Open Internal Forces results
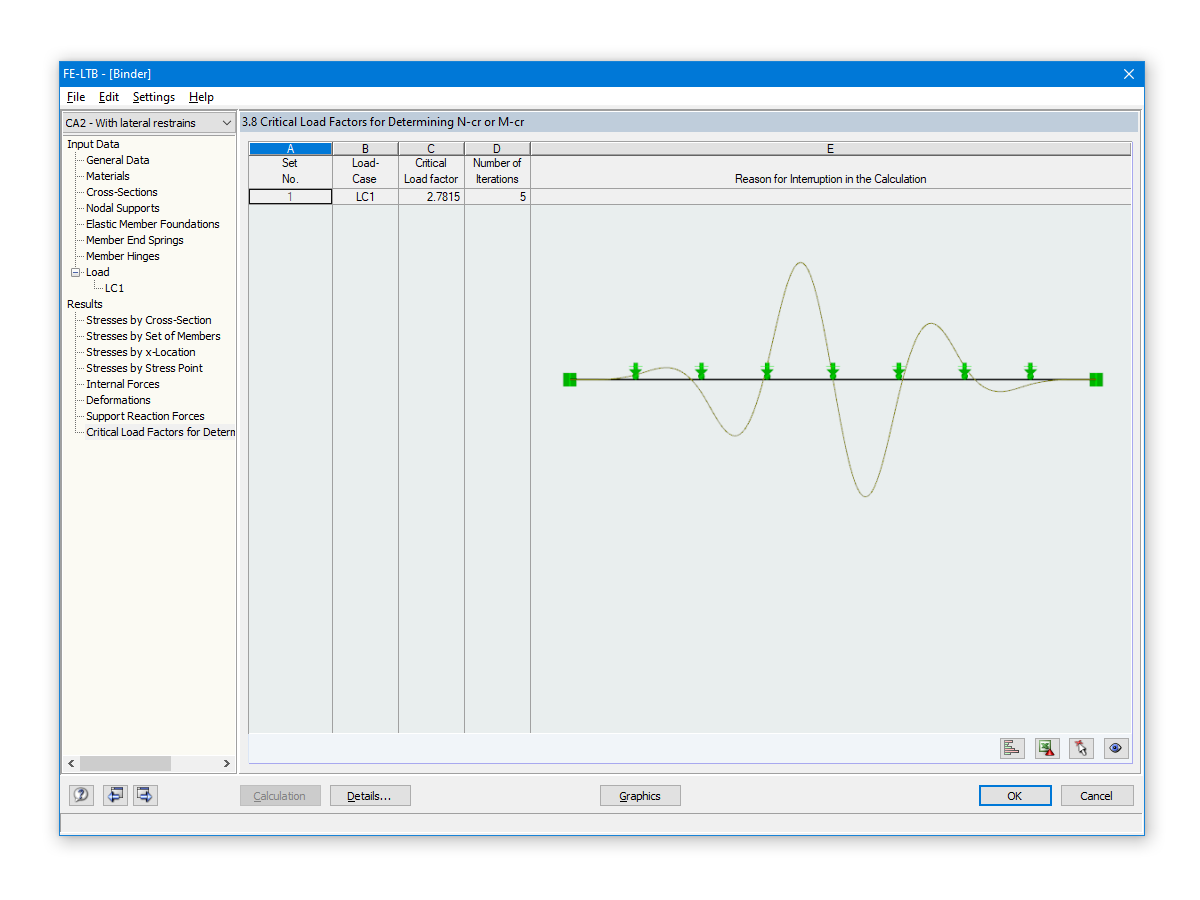 coord(123,384)
